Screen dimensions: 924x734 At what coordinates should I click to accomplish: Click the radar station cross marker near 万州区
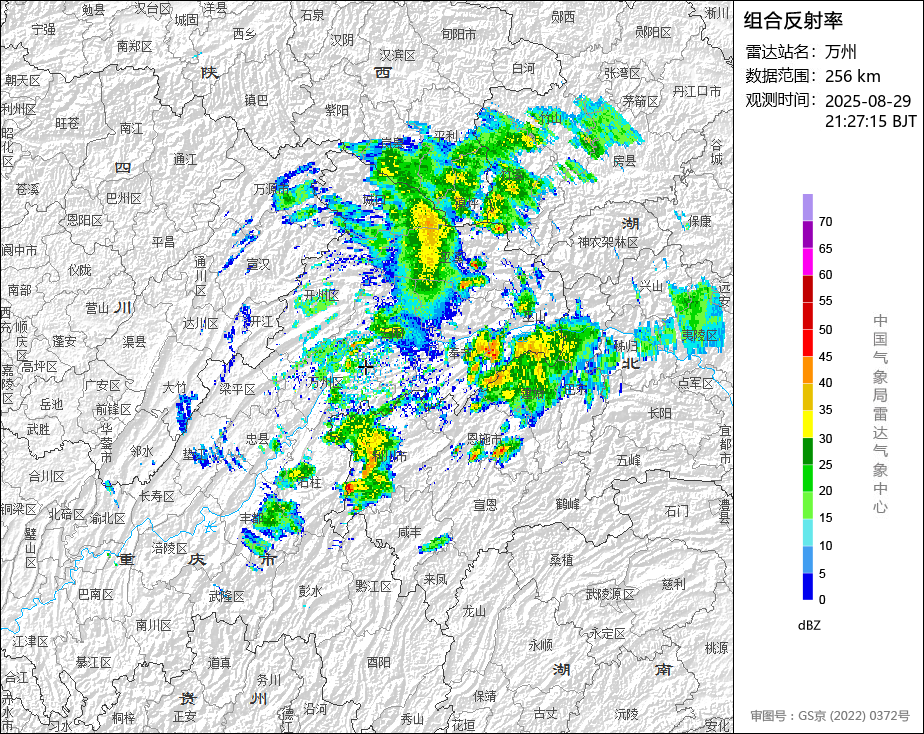click(366, 368)
